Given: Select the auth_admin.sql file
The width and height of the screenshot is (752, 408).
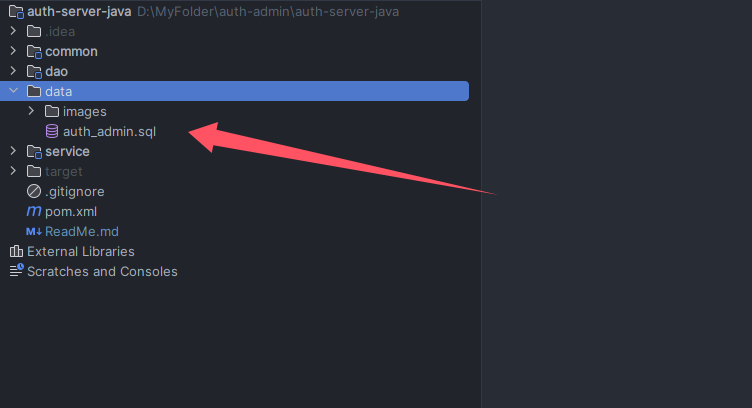Looking at the screenshot, I should pos(109,131).
